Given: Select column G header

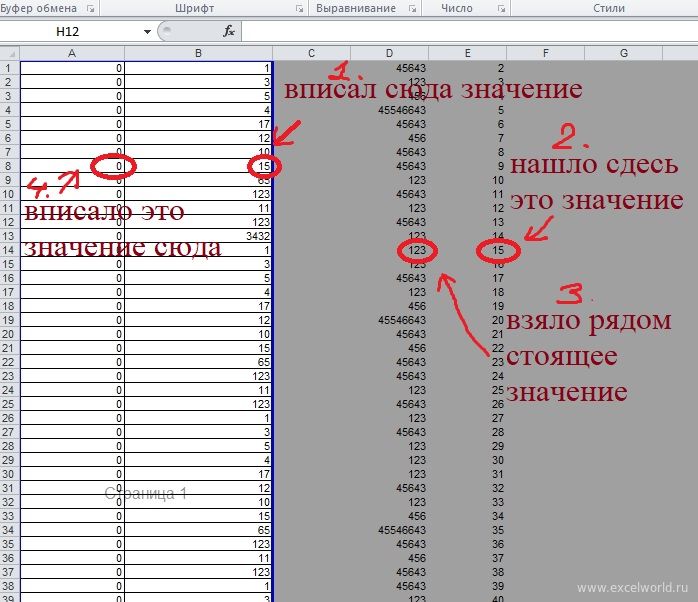Looking at the screenshot, I should 624,53.
